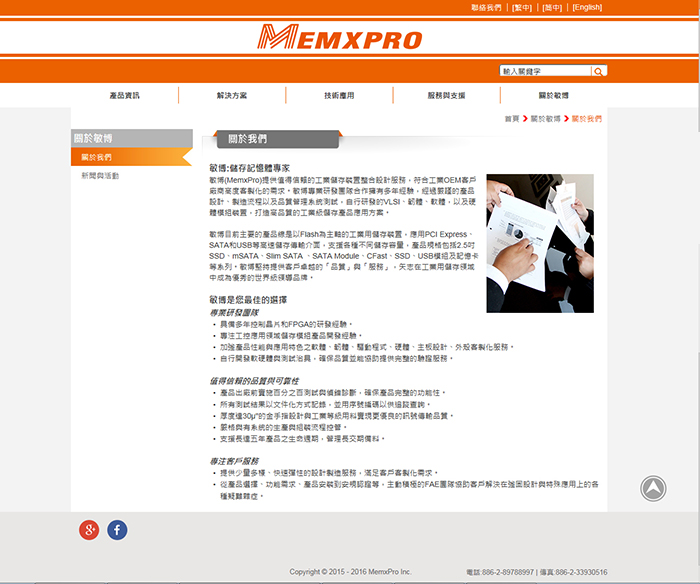Click the 專業研發團隊 subheading

[x=234, y=313]
